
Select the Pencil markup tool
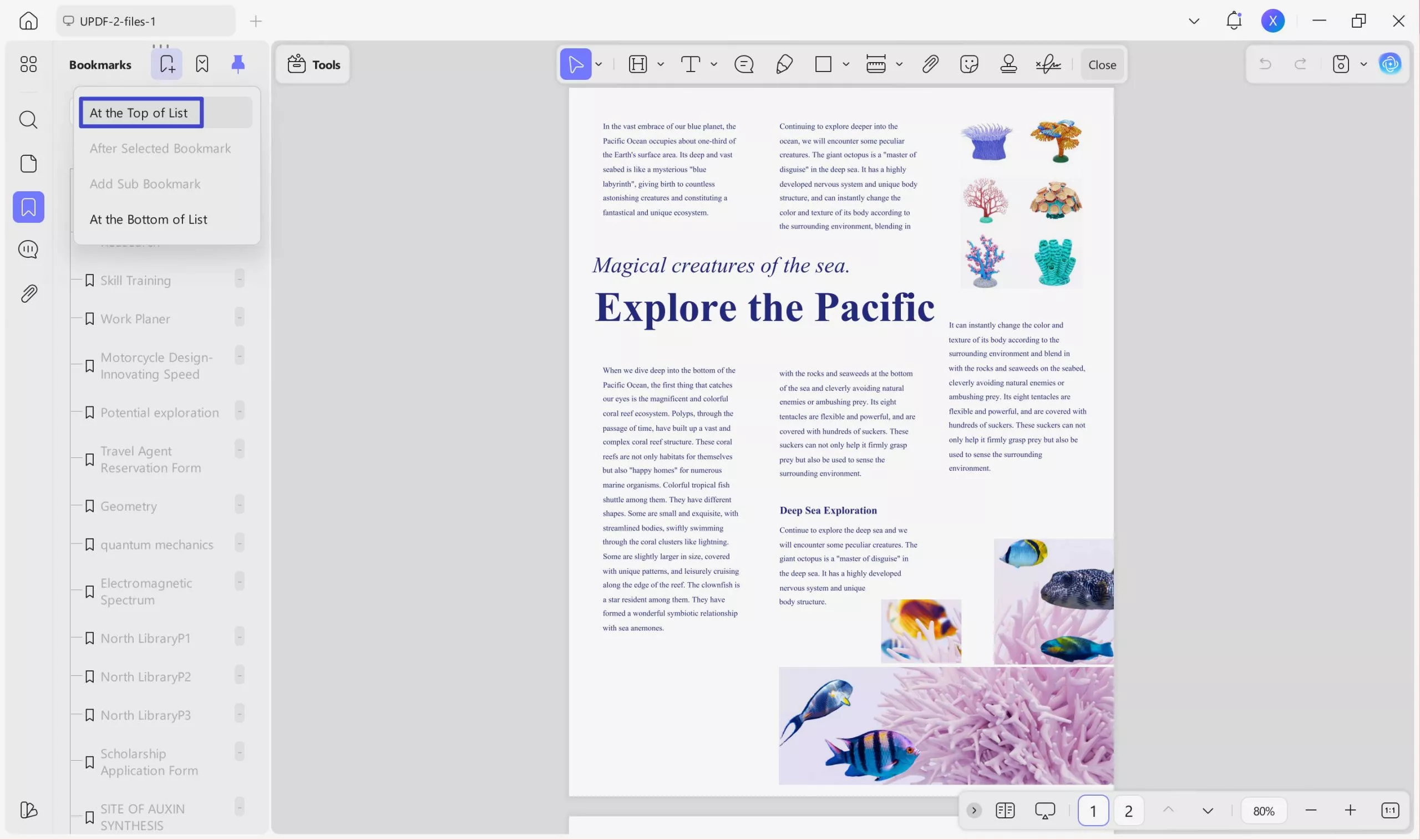[x=784, y=64]
